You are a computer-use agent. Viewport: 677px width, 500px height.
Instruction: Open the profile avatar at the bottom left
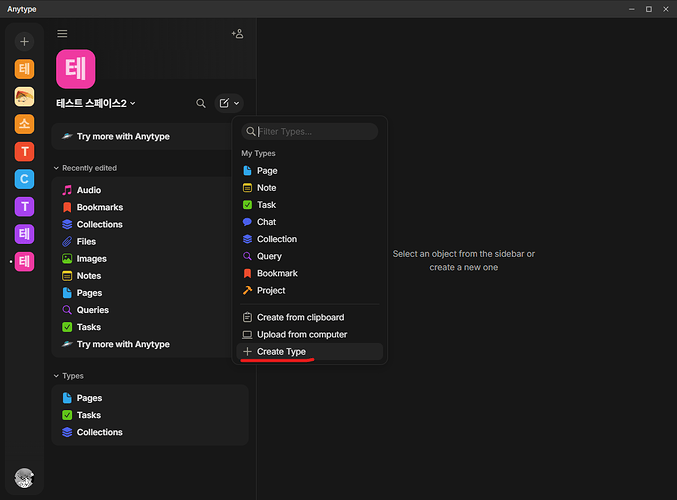pos(24,478)
